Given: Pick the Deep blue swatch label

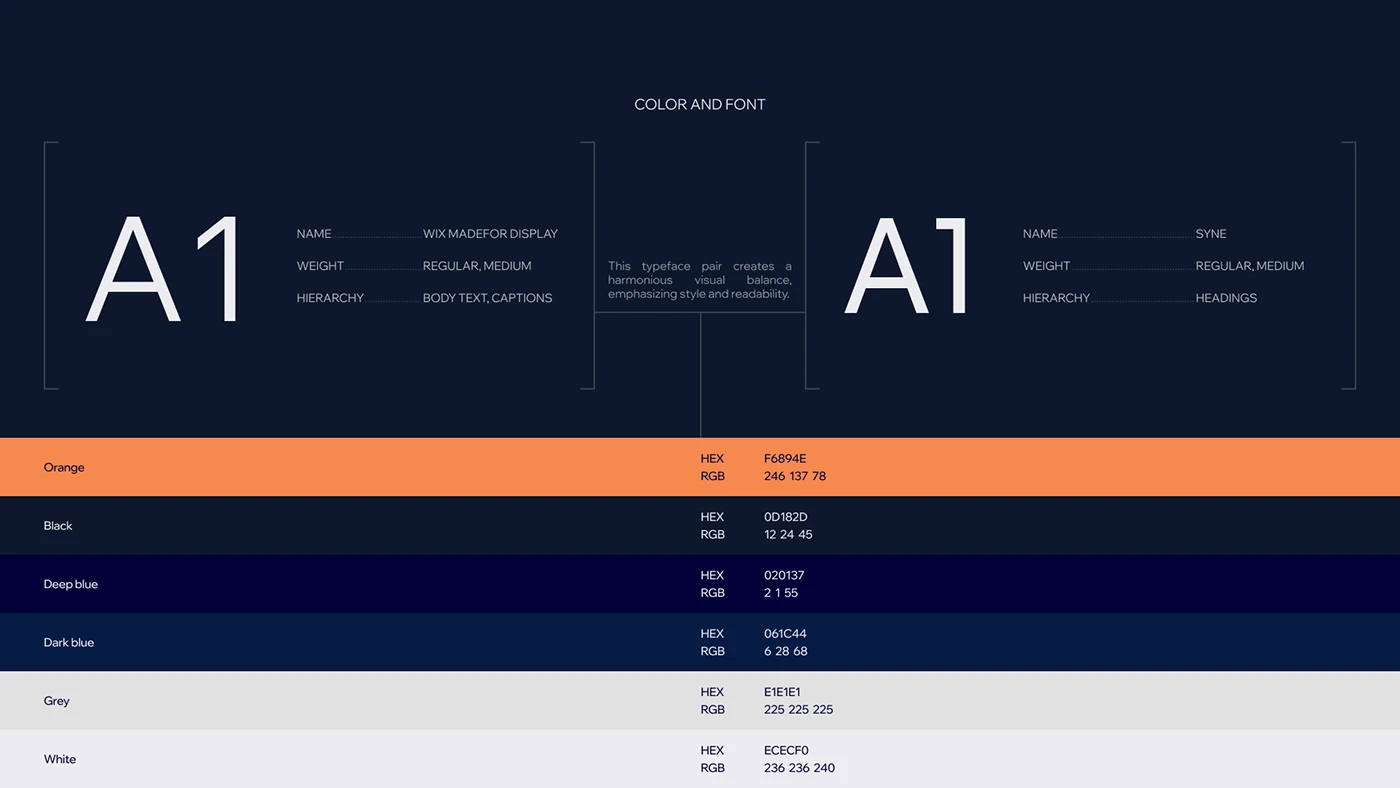Looking at the screenshot, I should click(x=70, y=584).
